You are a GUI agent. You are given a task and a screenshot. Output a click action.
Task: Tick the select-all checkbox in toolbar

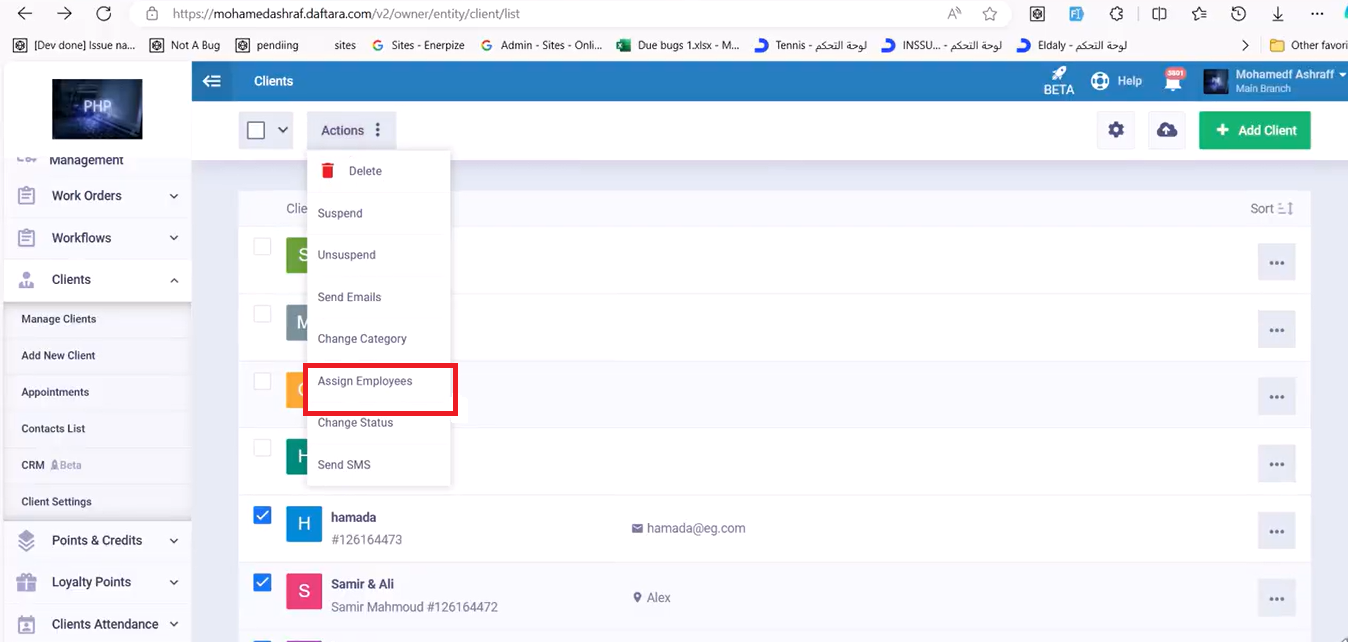(256, 130)
